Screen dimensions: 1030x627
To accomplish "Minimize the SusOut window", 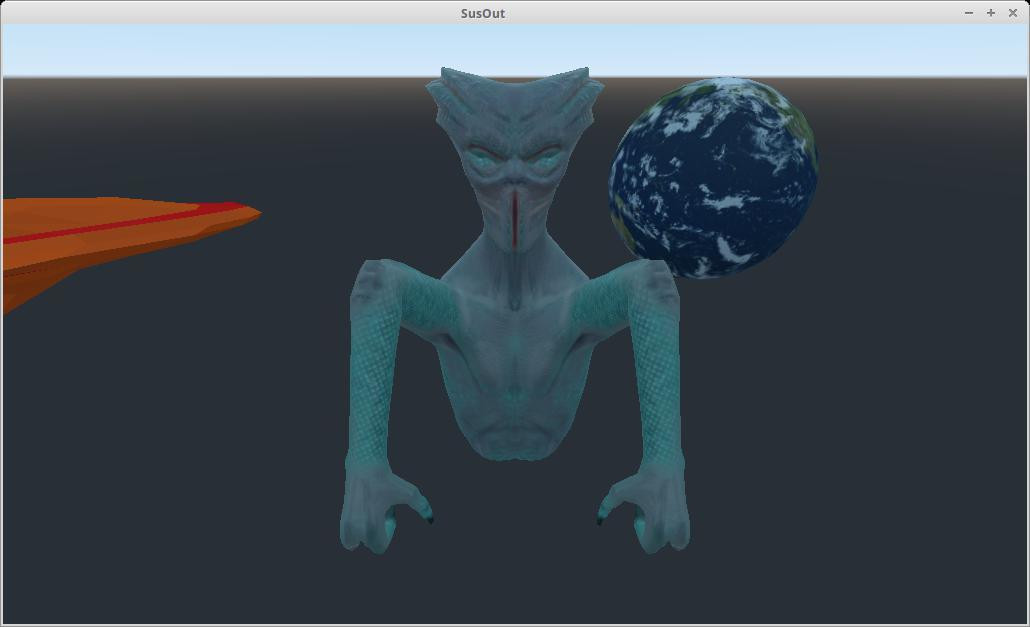I will [969, 13].
